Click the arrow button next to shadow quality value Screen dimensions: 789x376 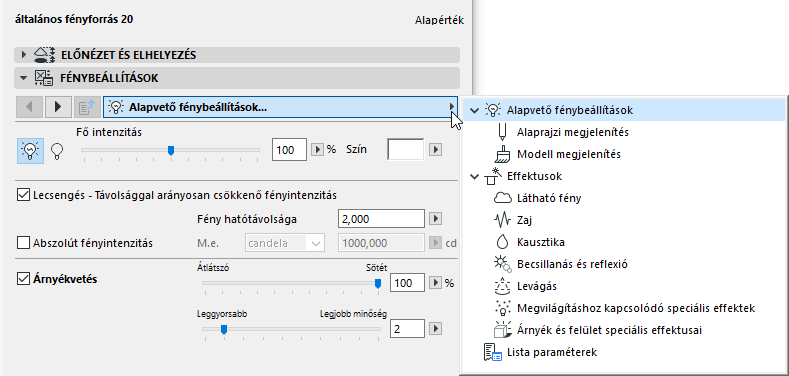[437, 329]
